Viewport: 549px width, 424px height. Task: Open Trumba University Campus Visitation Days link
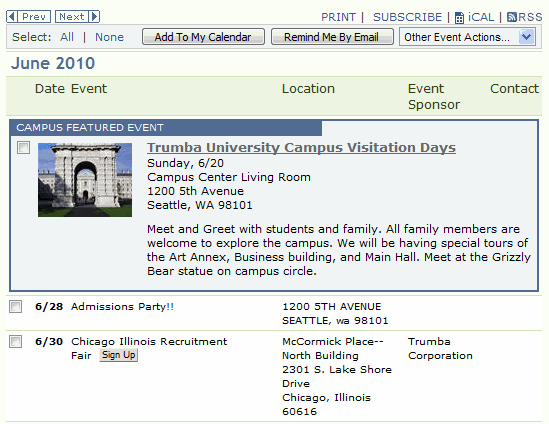click(301, 147)
